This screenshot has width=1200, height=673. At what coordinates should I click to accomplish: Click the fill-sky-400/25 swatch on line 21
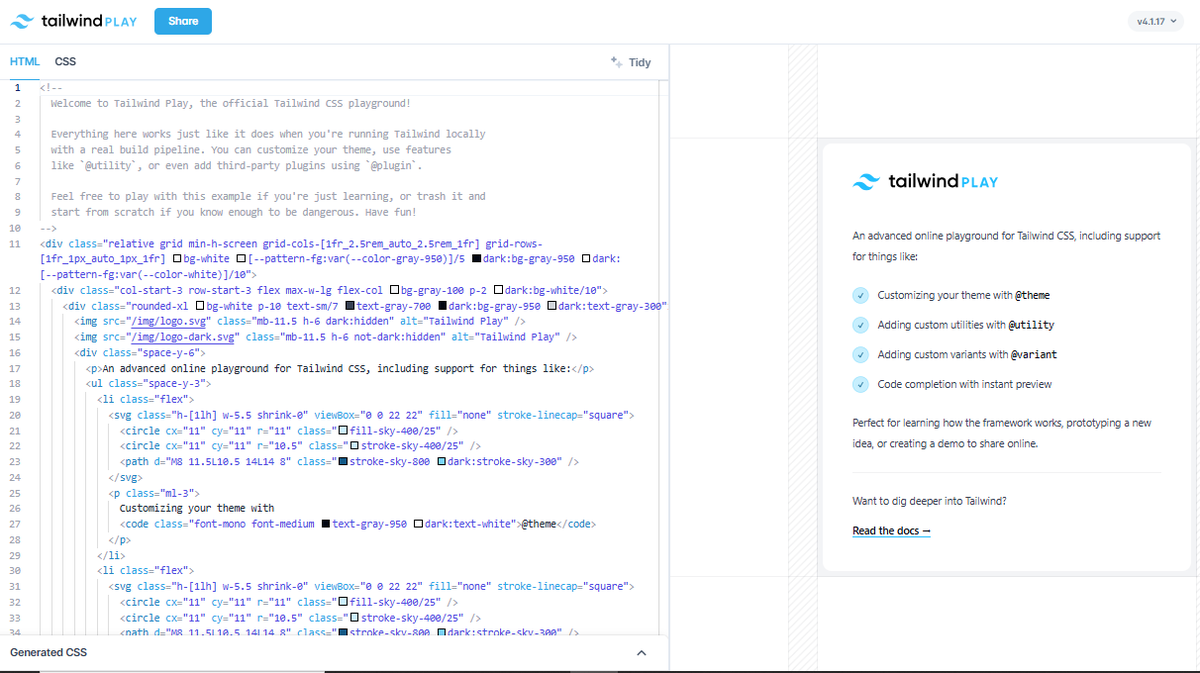click(x=343, y=430)
